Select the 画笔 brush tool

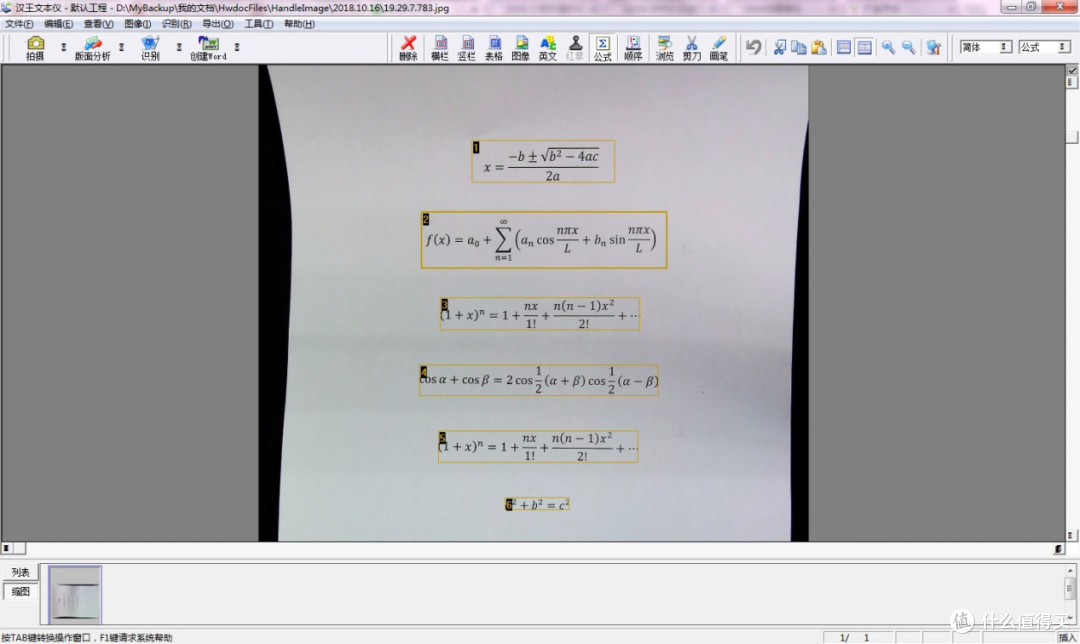point(718,48)
